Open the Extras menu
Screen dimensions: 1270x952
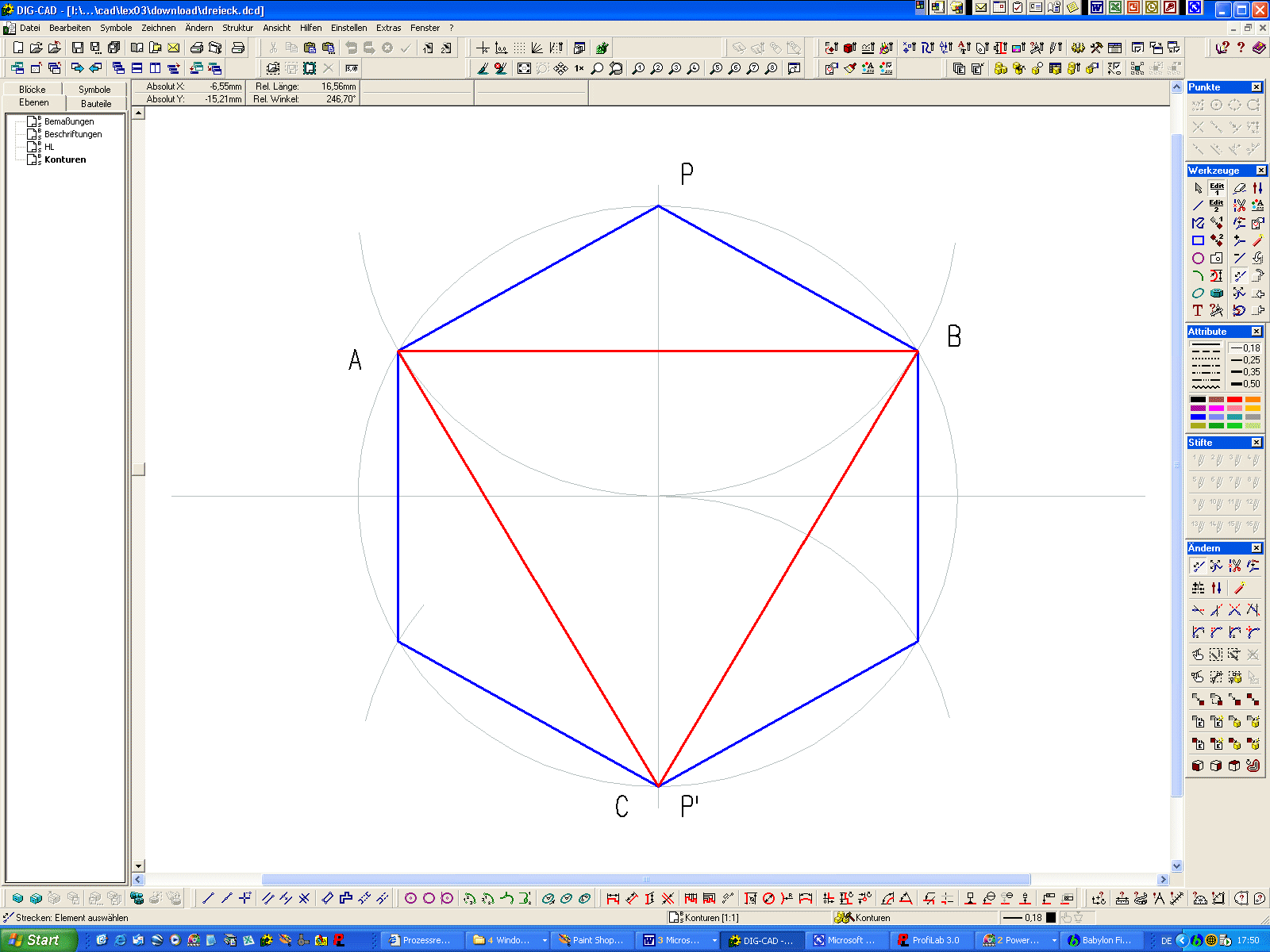389,28
